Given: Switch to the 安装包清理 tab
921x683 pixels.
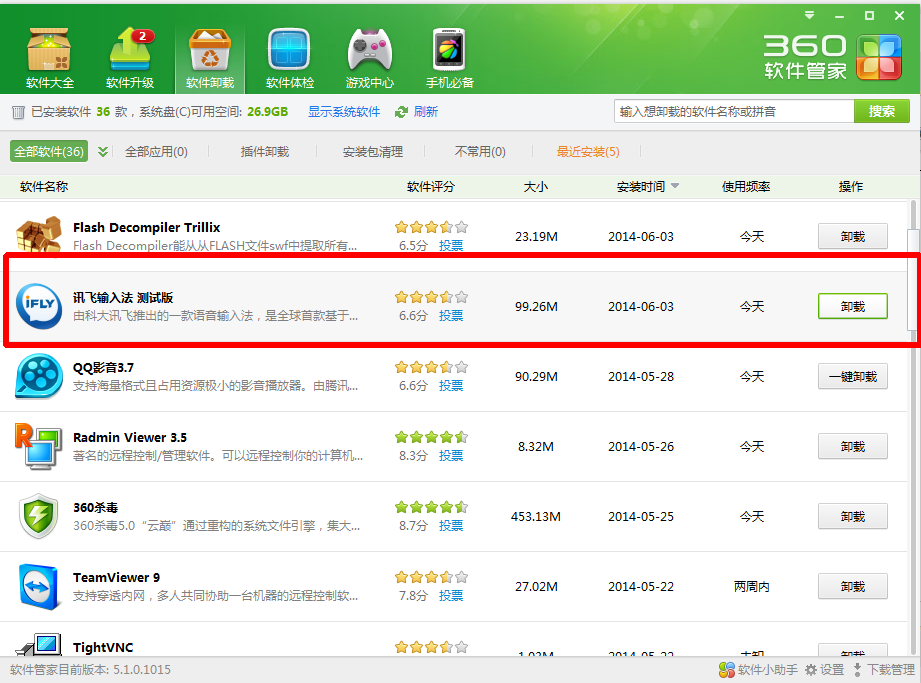Looking at the screenshot, I should 373,152.
